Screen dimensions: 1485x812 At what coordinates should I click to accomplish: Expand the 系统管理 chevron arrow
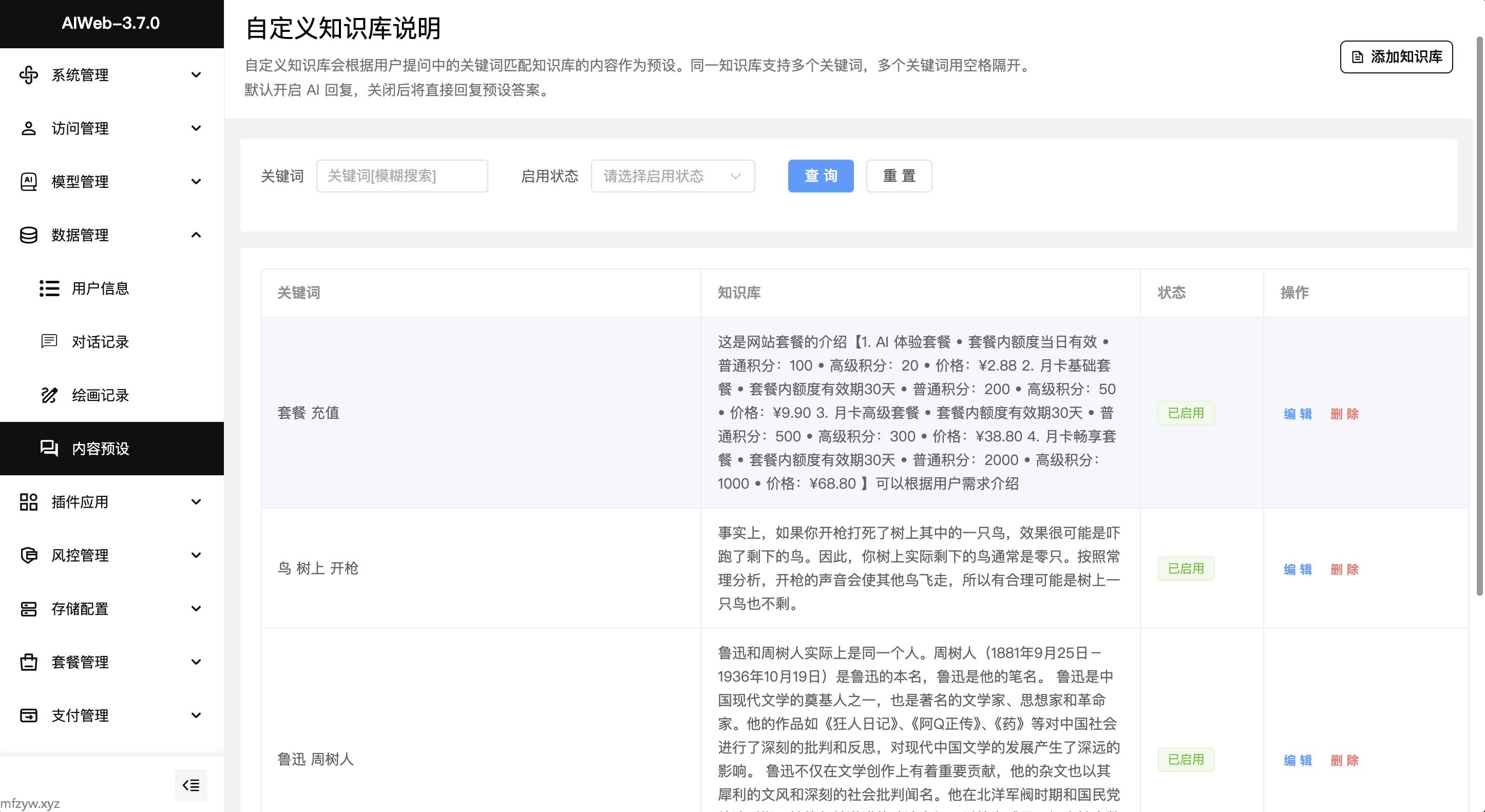click(196, 75)
